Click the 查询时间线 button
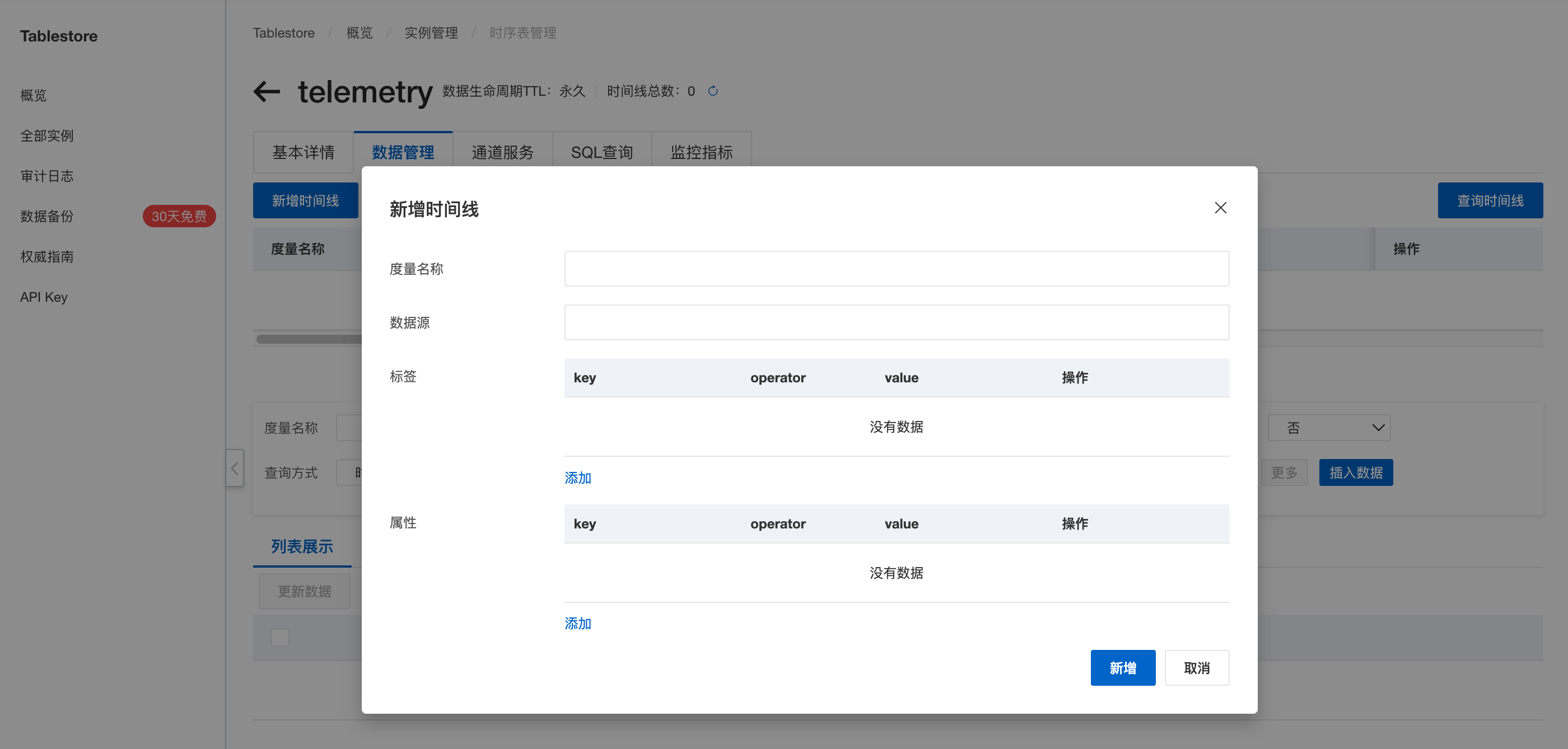The width and height of the screenshot is (1568, 749). click(1490, 201)
